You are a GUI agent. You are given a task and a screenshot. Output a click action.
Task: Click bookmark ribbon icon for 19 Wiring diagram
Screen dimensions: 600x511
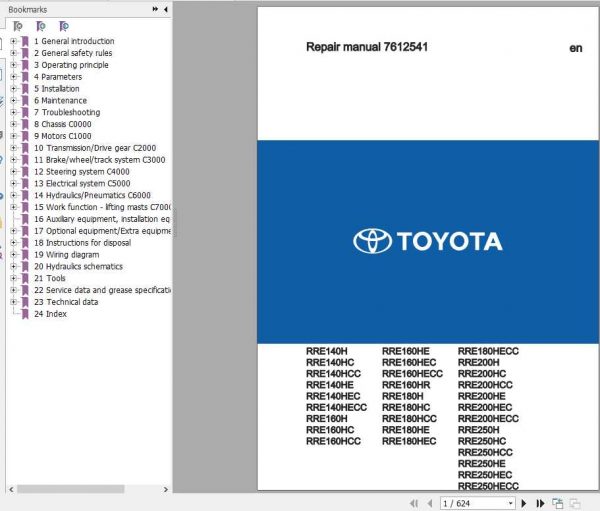tap(25, 255)
